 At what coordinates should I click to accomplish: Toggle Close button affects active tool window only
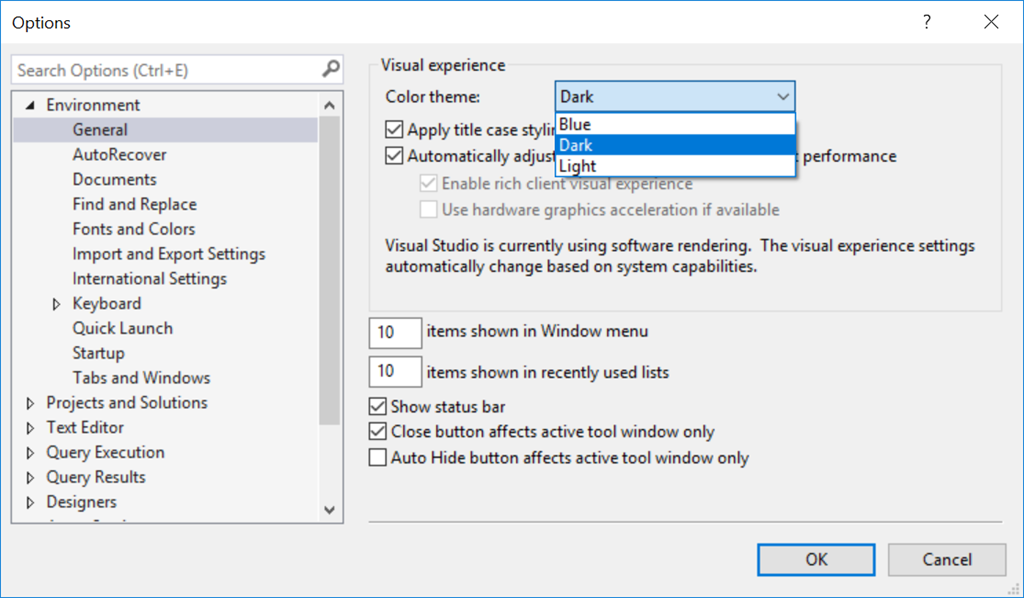378,432
